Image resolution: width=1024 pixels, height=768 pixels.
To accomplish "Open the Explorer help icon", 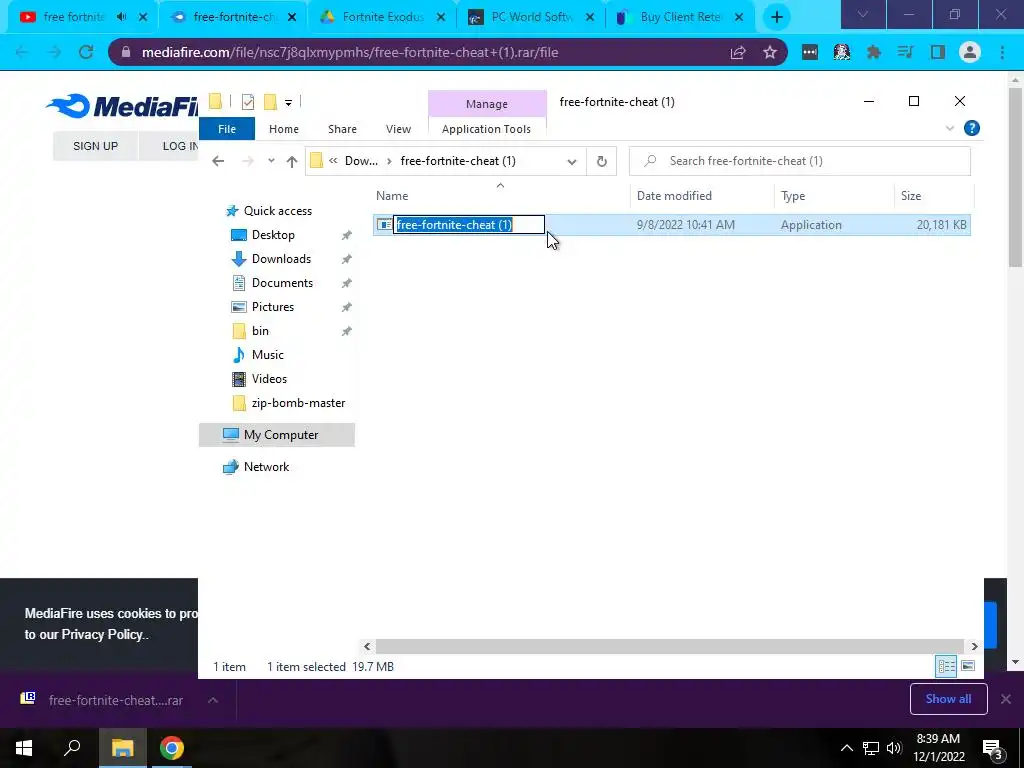I will (972, 128).
